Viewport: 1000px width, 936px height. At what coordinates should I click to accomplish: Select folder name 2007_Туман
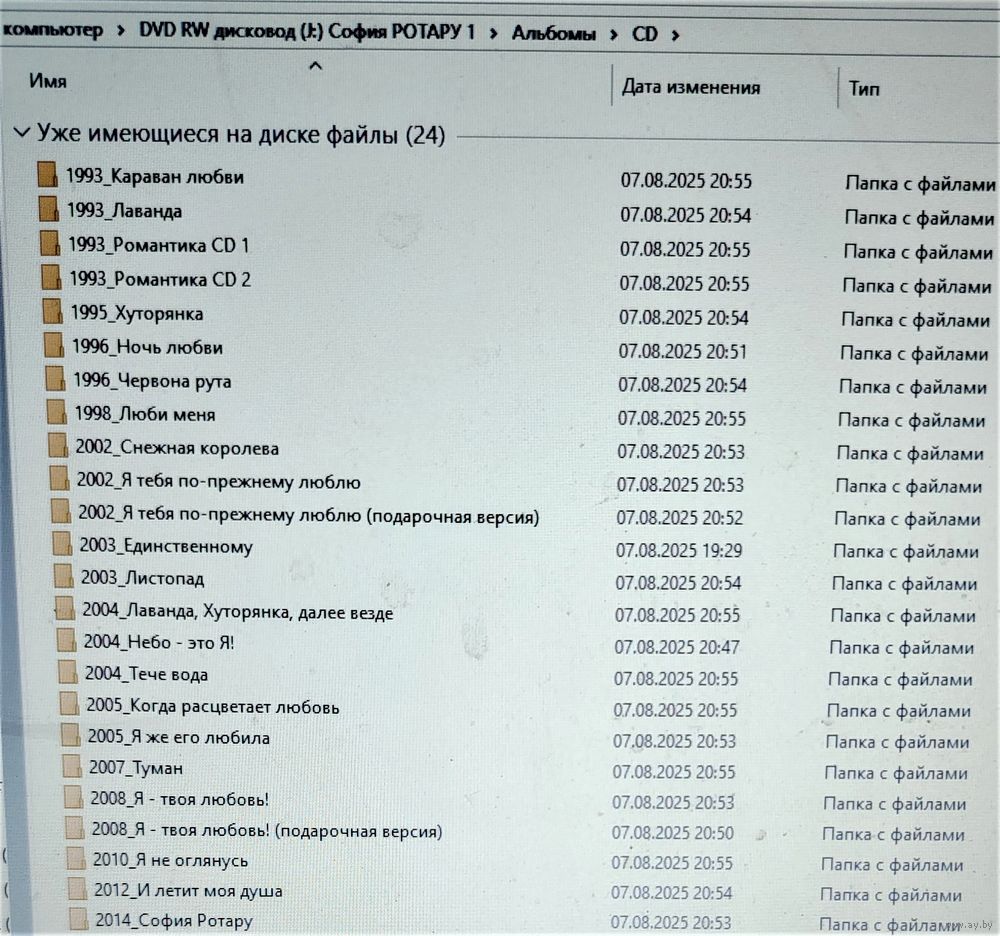tap(136, 767)
